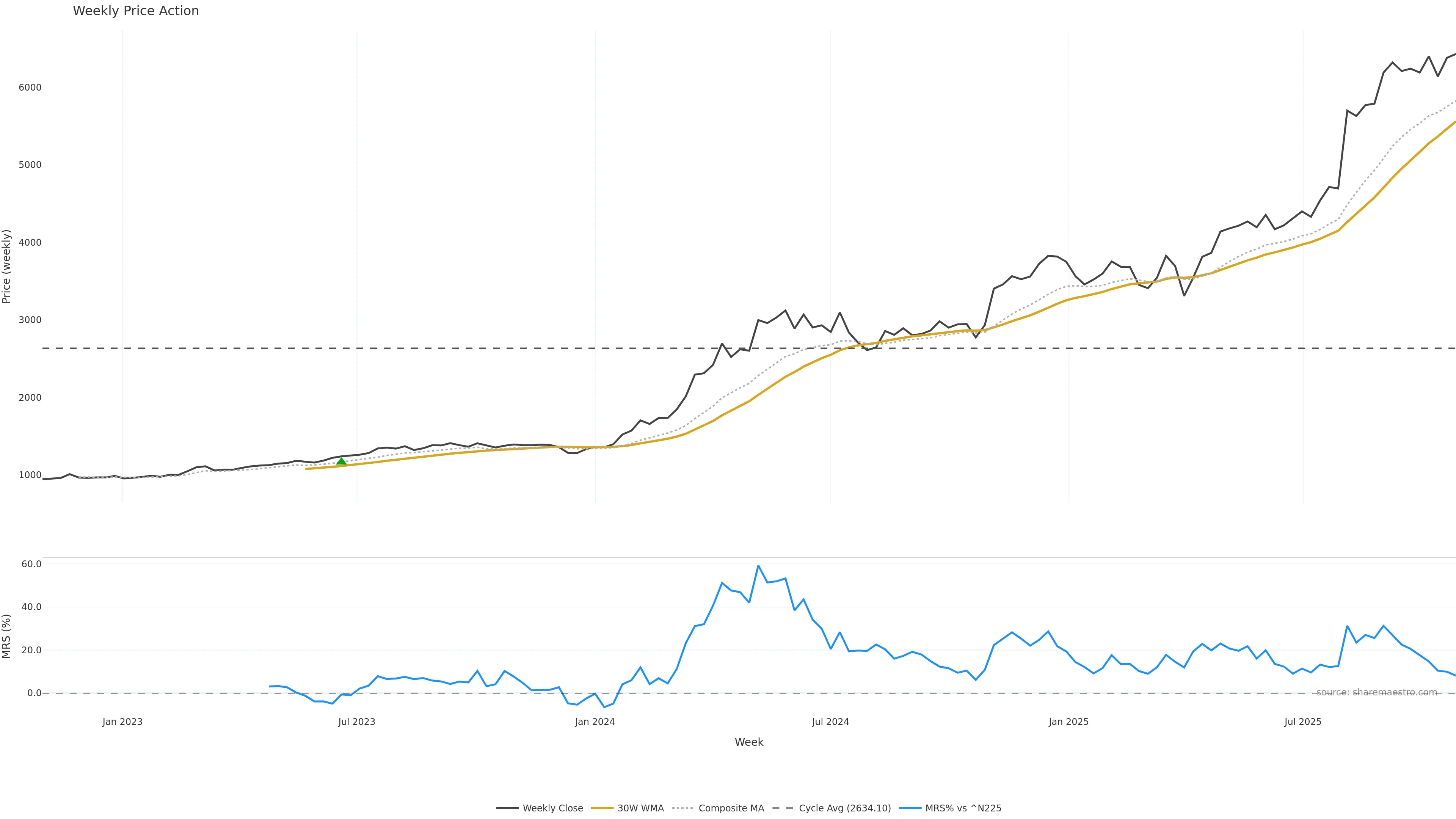Toggle the Weekly Close legend entry

[552, 808]
